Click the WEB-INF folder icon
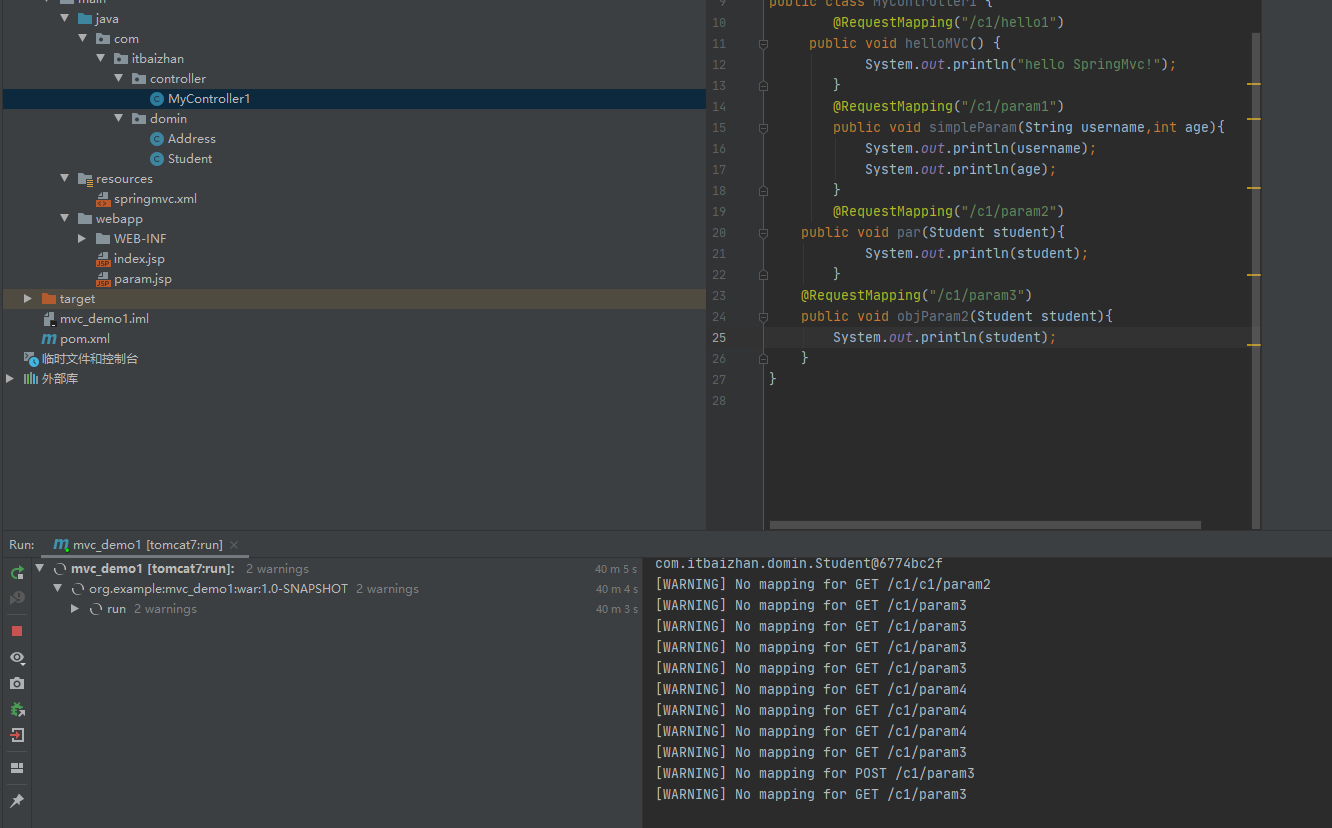Viewport: 1332px width, 828px height. [103, 239]
